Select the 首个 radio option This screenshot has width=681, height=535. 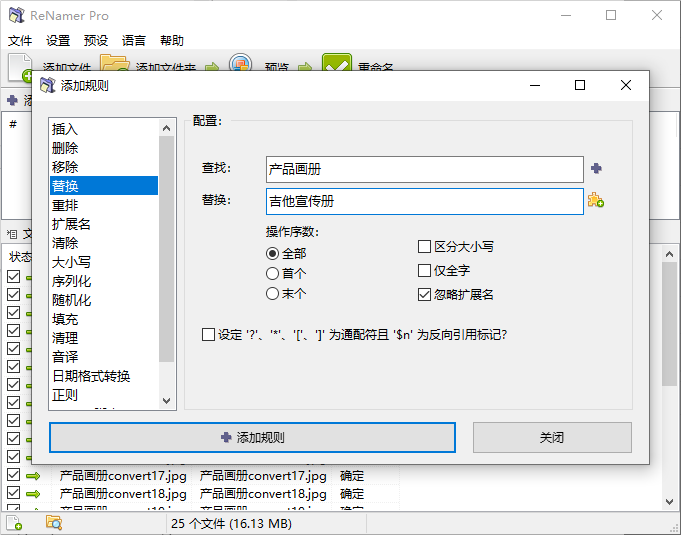[272, 273]
